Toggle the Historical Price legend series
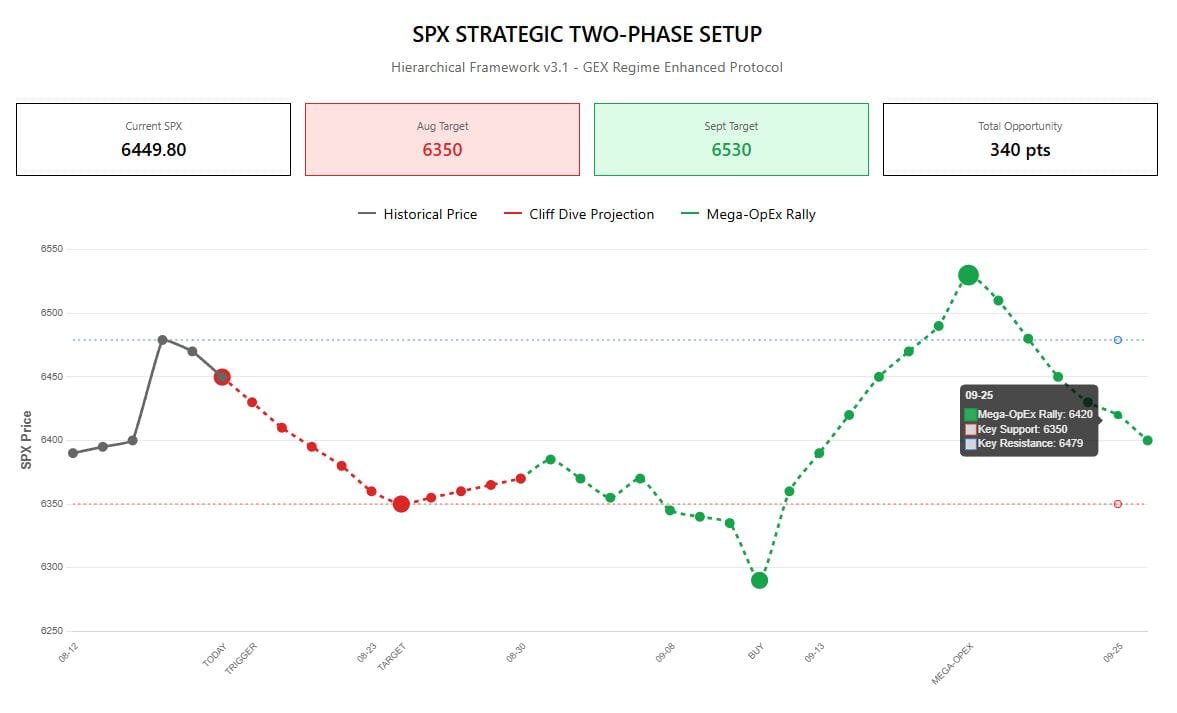Screen dimensions: 1177x713 click(x=417, y=214)
